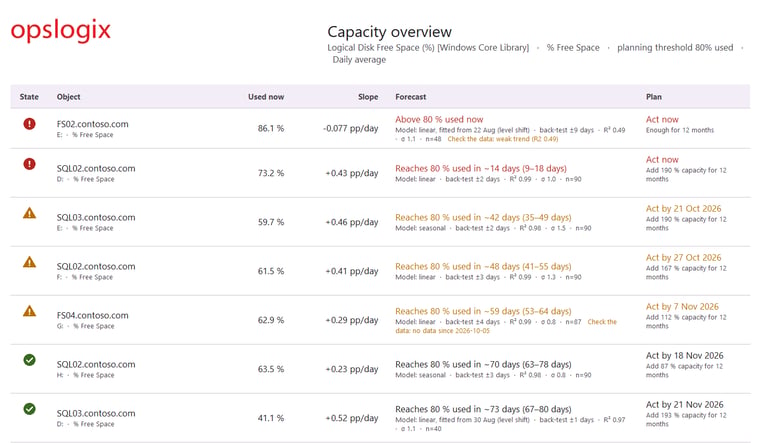This screenshot has width=760, height=443.
Task: Open SQL02.contoso.com with H: free space
Action: [96, 364]
